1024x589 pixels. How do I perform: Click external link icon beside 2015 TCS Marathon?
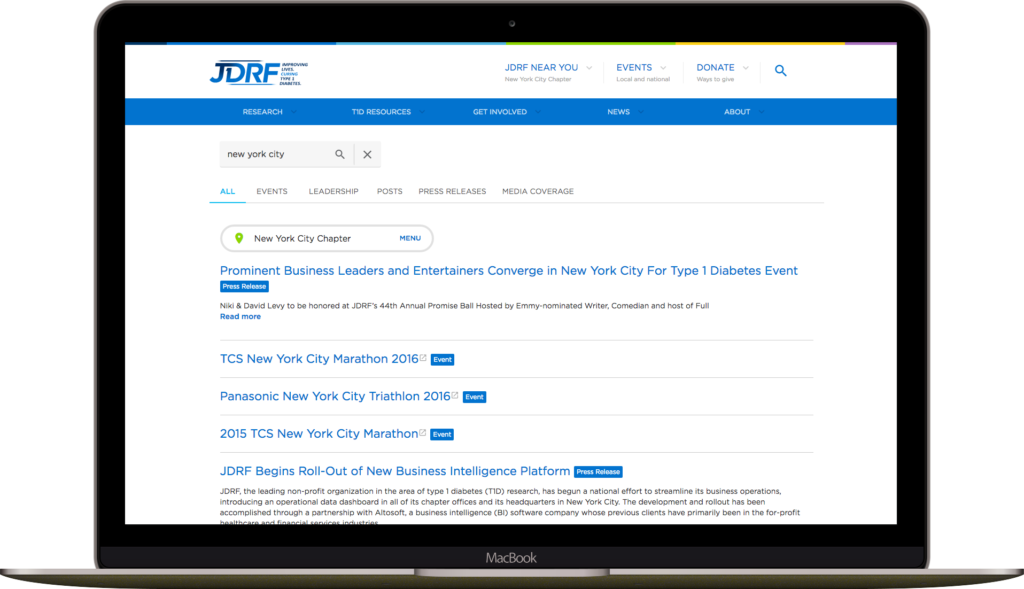click(423, 432)
